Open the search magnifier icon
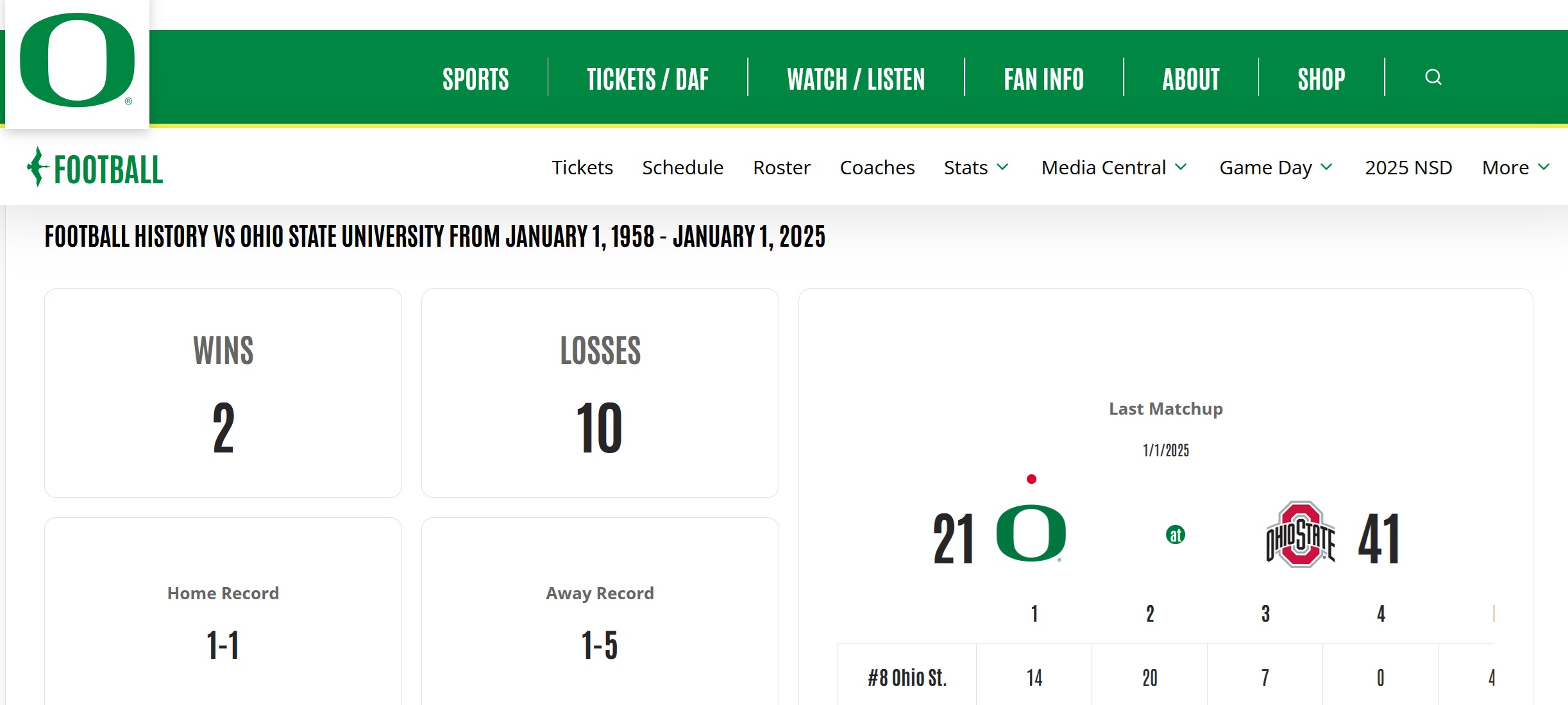Image resolution: width=1568 pixels, height=705 pixels. 1433,78
